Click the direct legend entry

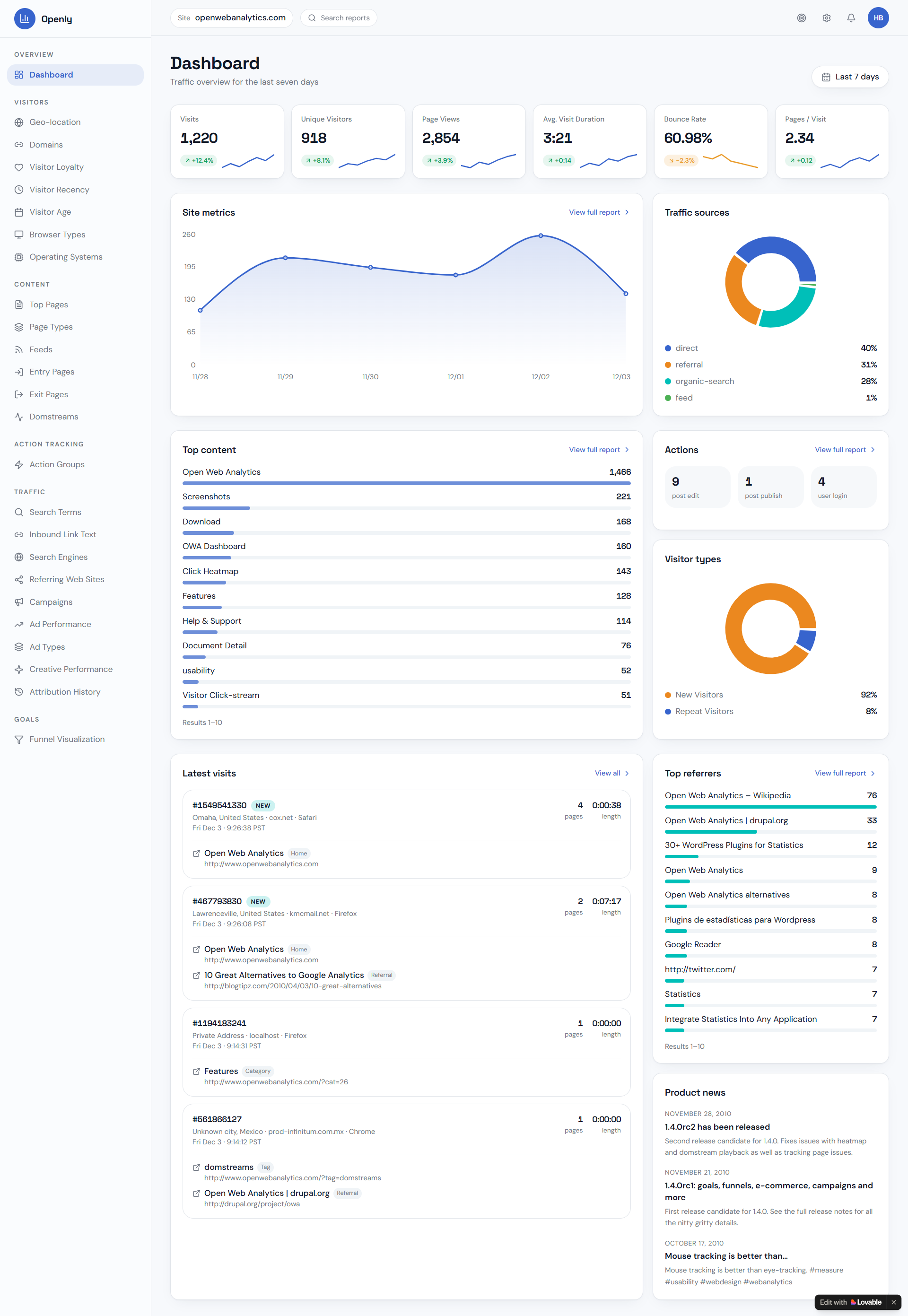coord(770,348)
